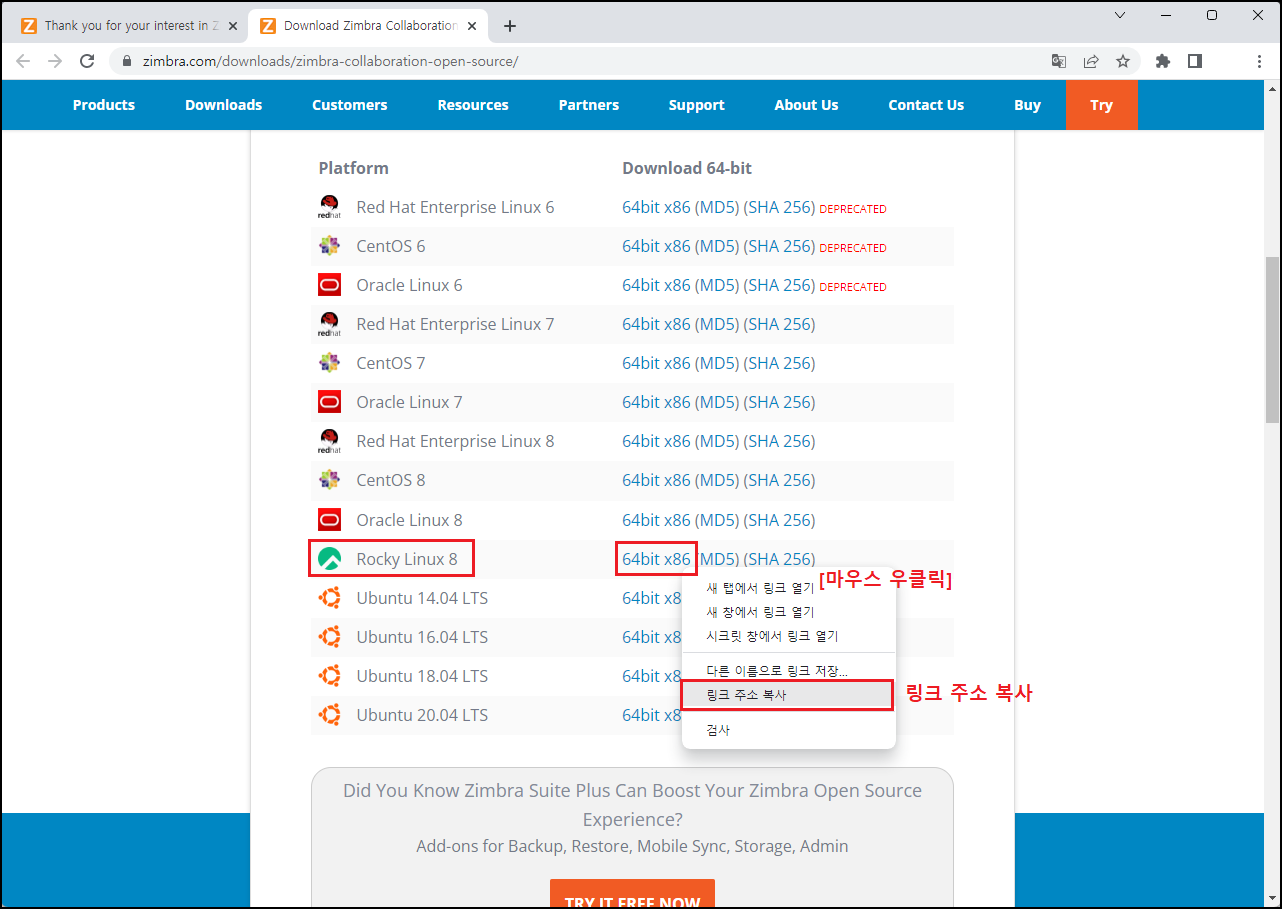Choose '시크릿 창에서 링크 열기' menu entry
The image size is (1282, 909).
click(789, 636)
